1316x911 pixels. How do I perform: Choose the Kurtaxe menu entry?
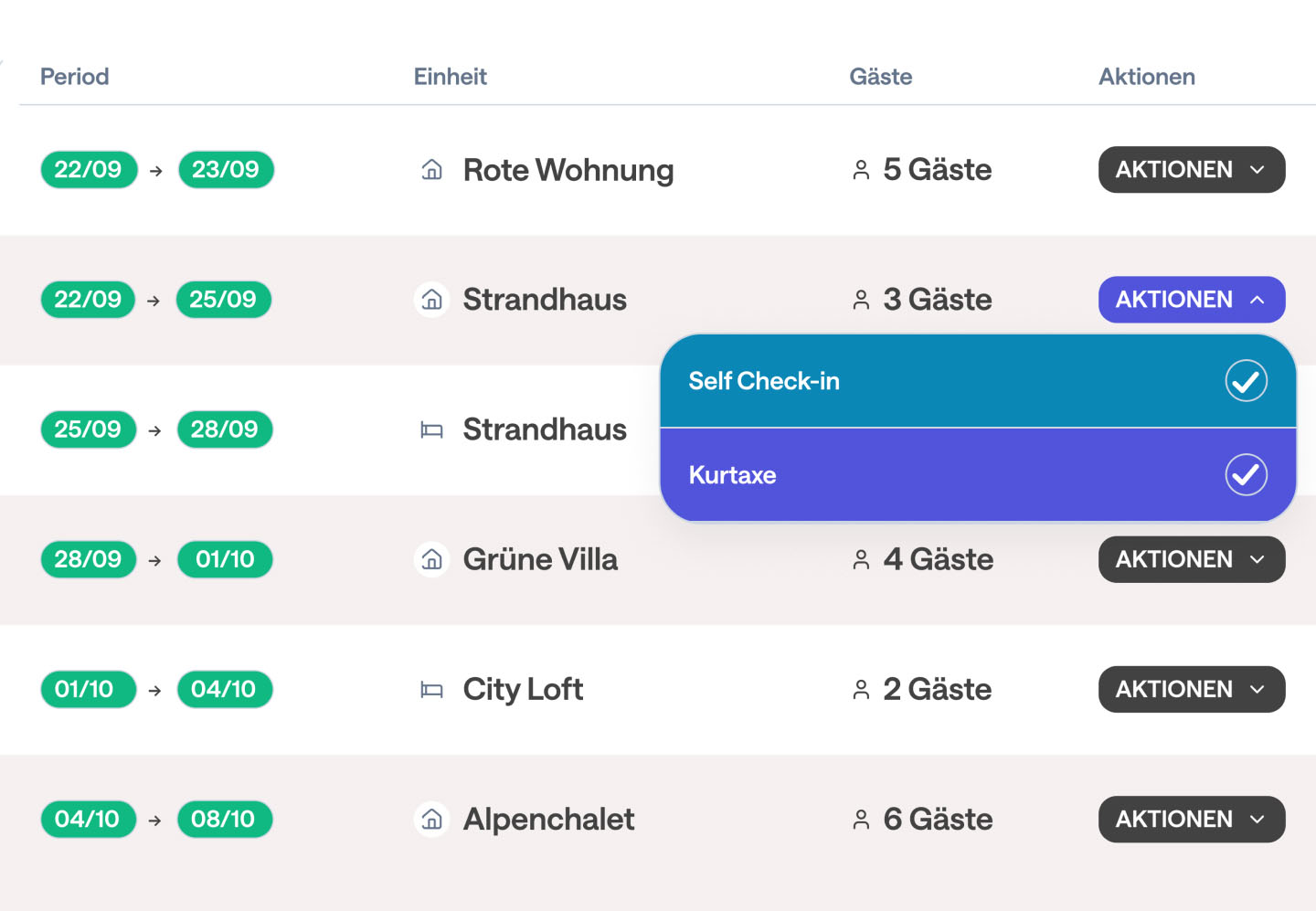(x=733, y=475)
